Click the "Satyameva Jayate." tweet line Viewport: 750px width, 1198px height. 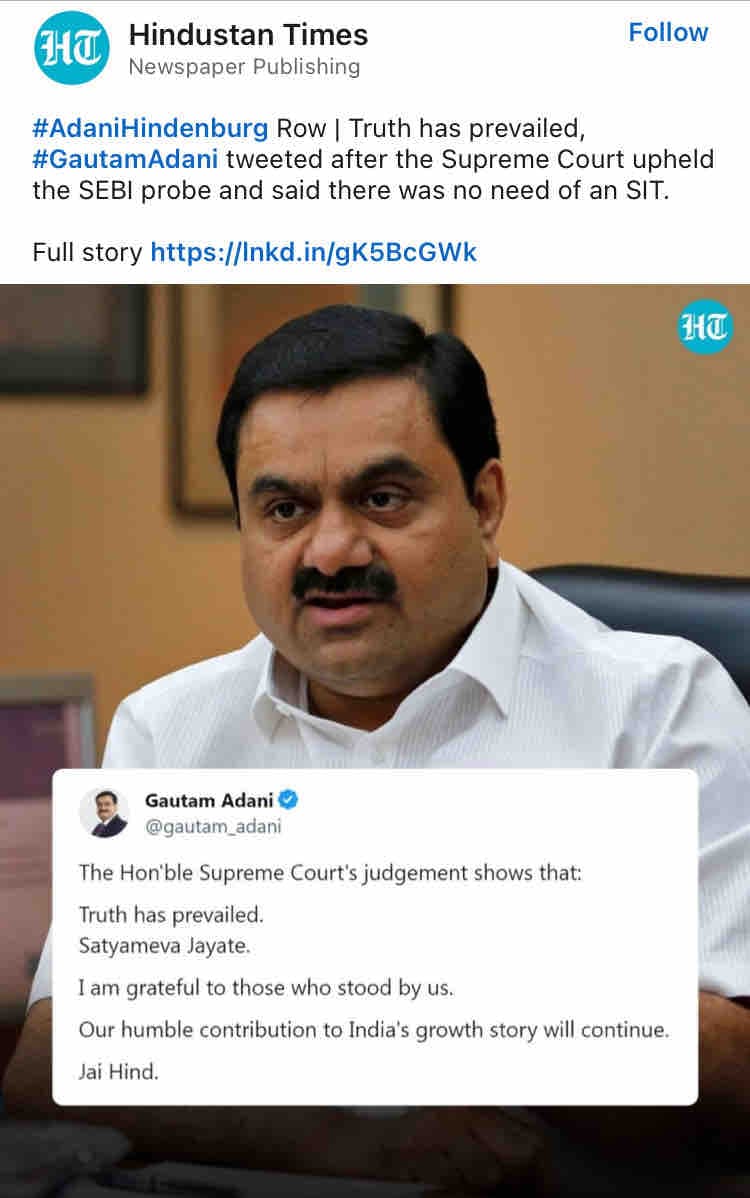164,946
